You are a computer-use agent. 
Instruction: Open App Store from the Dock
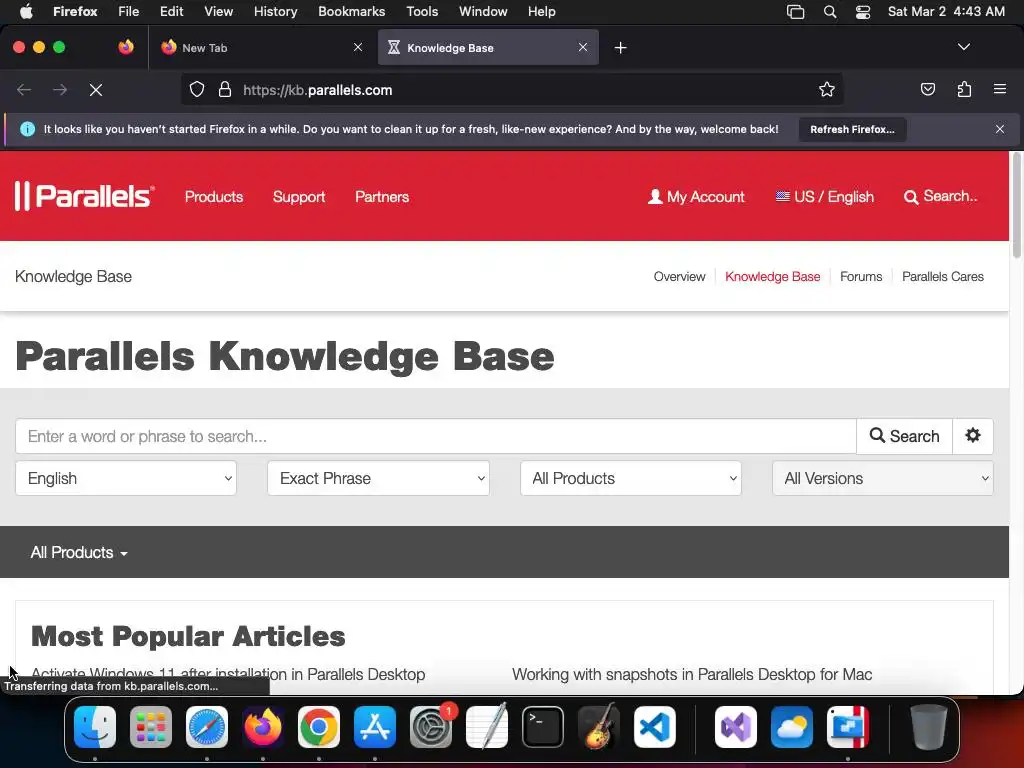375,727
